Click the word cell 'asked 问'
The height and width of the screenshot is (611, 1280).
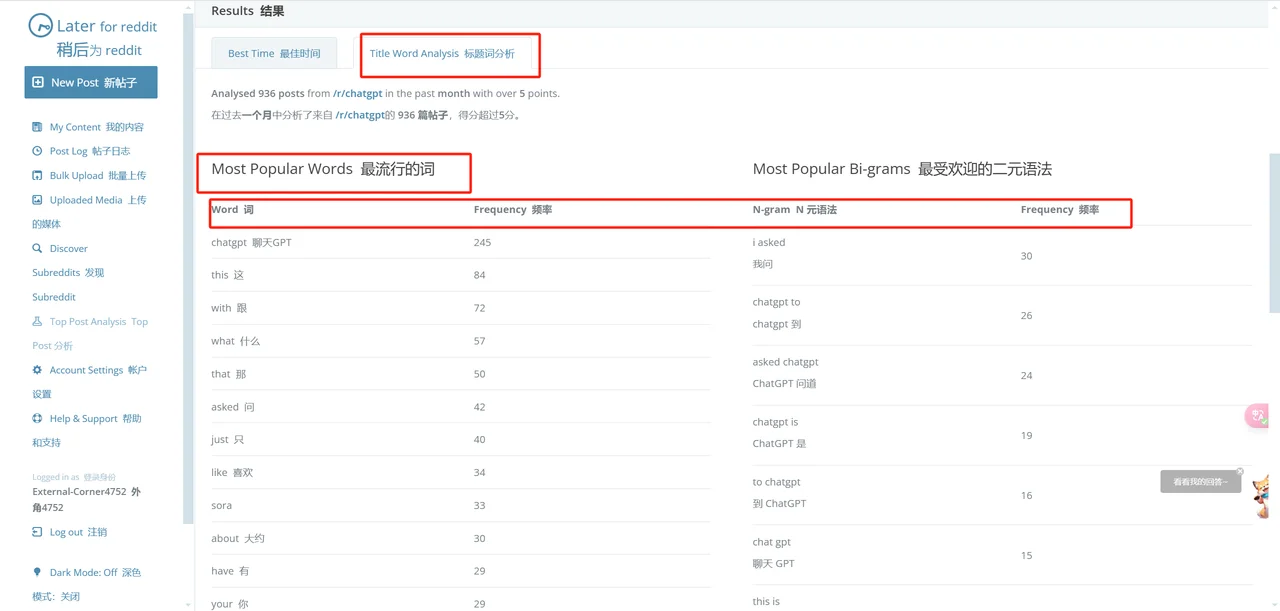click(x=233, y=407)
